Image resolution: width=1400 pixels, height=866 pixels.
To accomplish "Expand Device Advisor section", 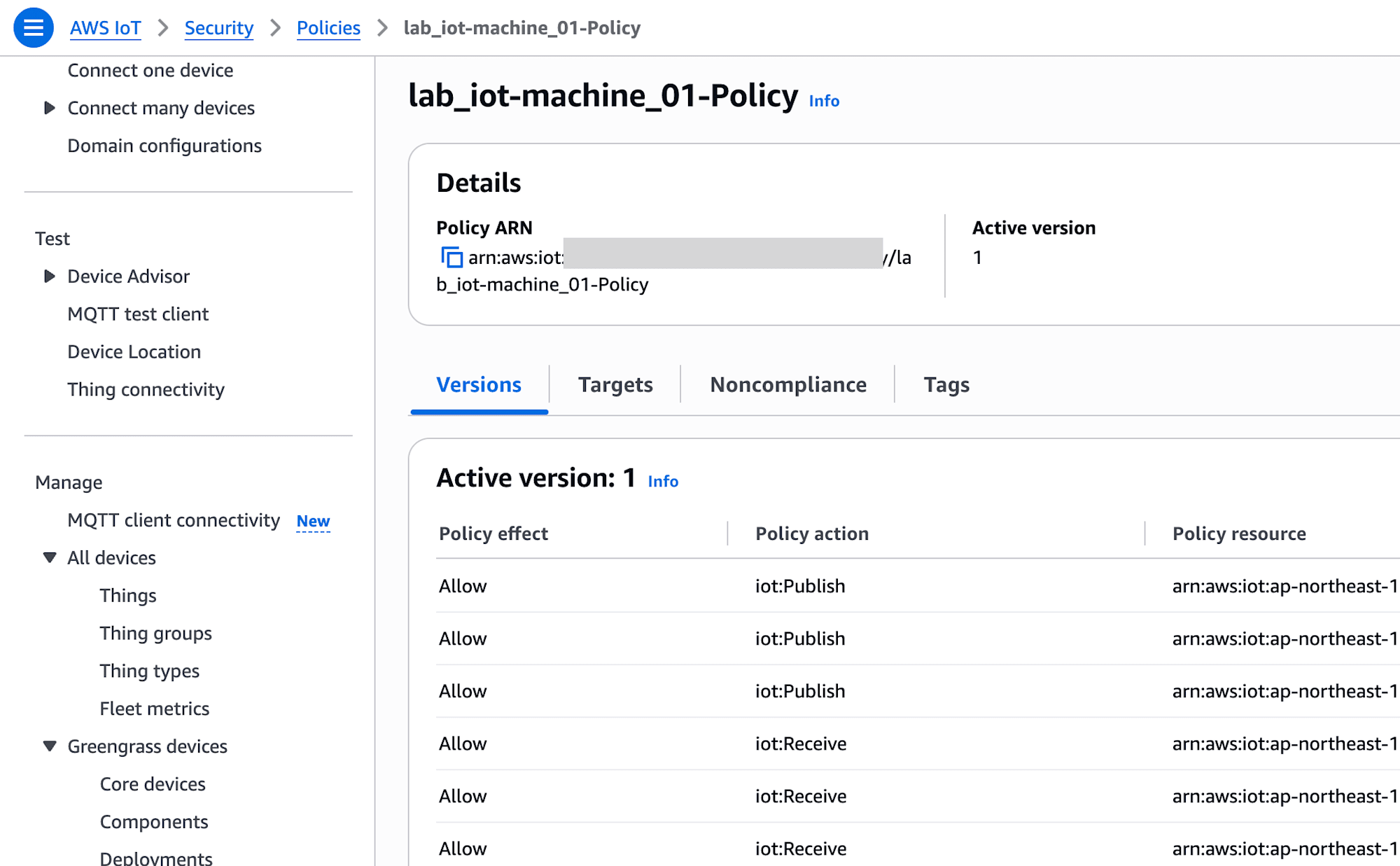I will pyautogui.click(x=49, y=276).
